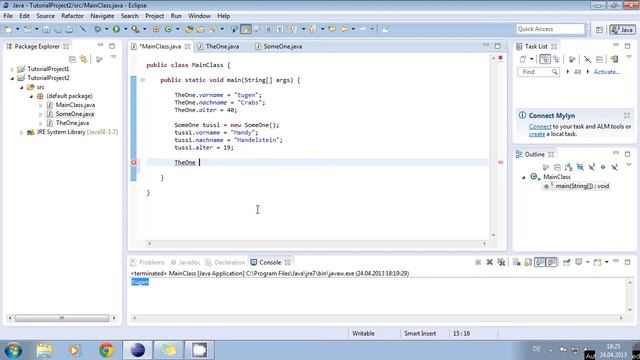This screenshot has width=640, height=360.
Task: Click the Quick Access input field
Action: pyautogui.click(x=551, y=29)
